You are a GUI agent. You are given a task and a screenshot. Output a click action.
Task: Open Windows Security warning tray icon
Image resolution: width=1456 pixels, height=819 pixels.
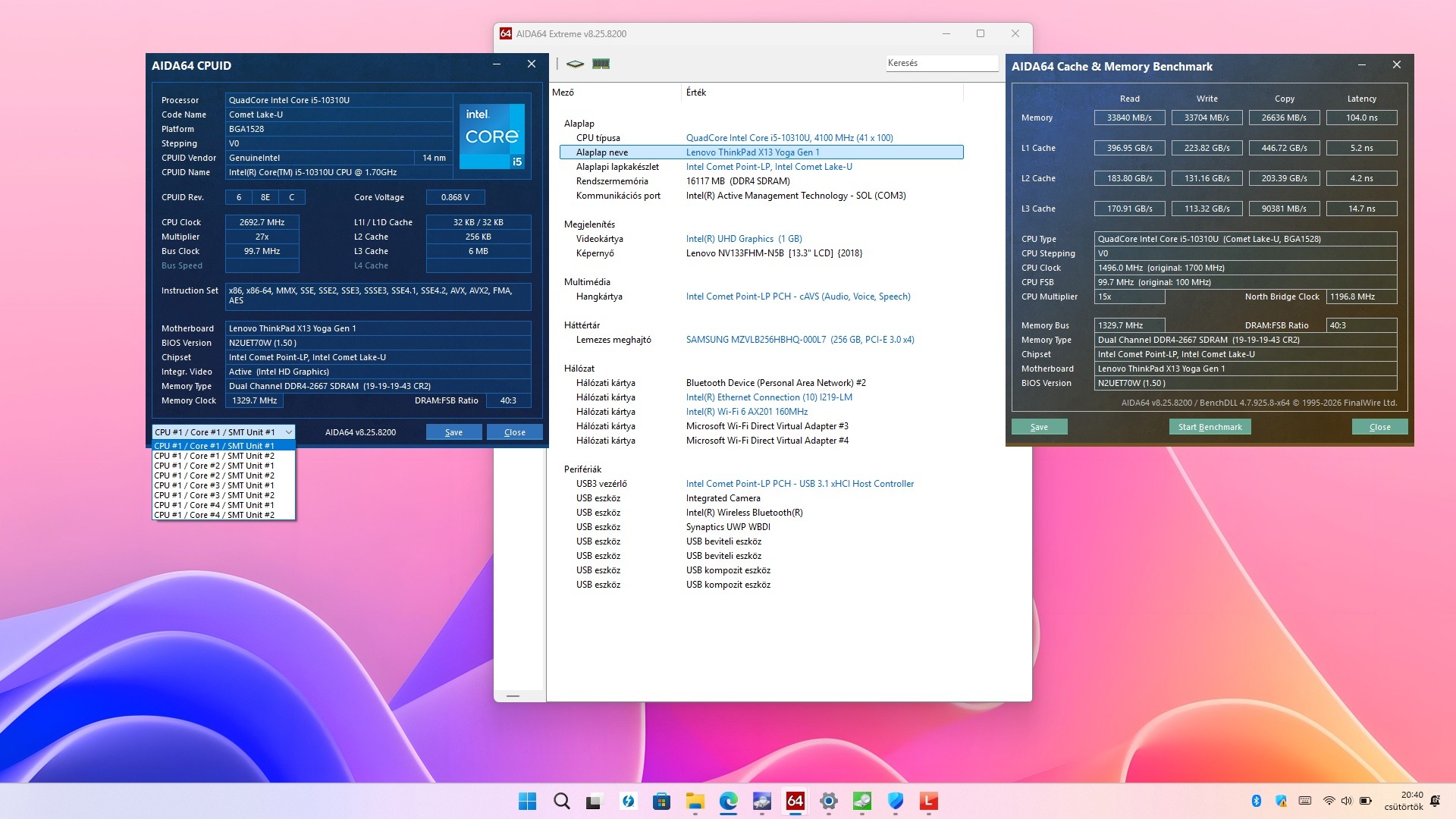1281,801
